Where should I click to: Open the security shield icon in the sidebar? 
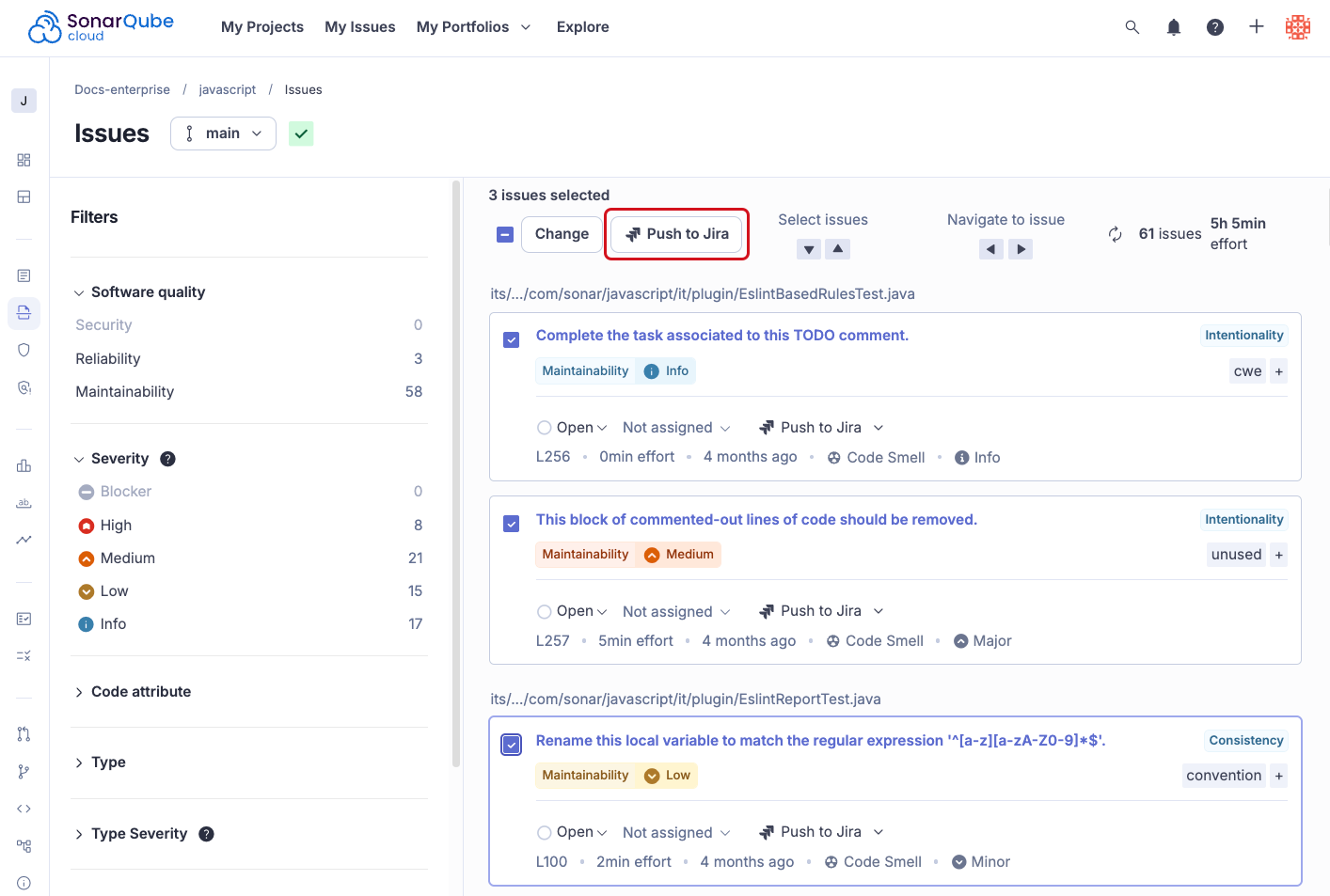[x=24, y=349]
